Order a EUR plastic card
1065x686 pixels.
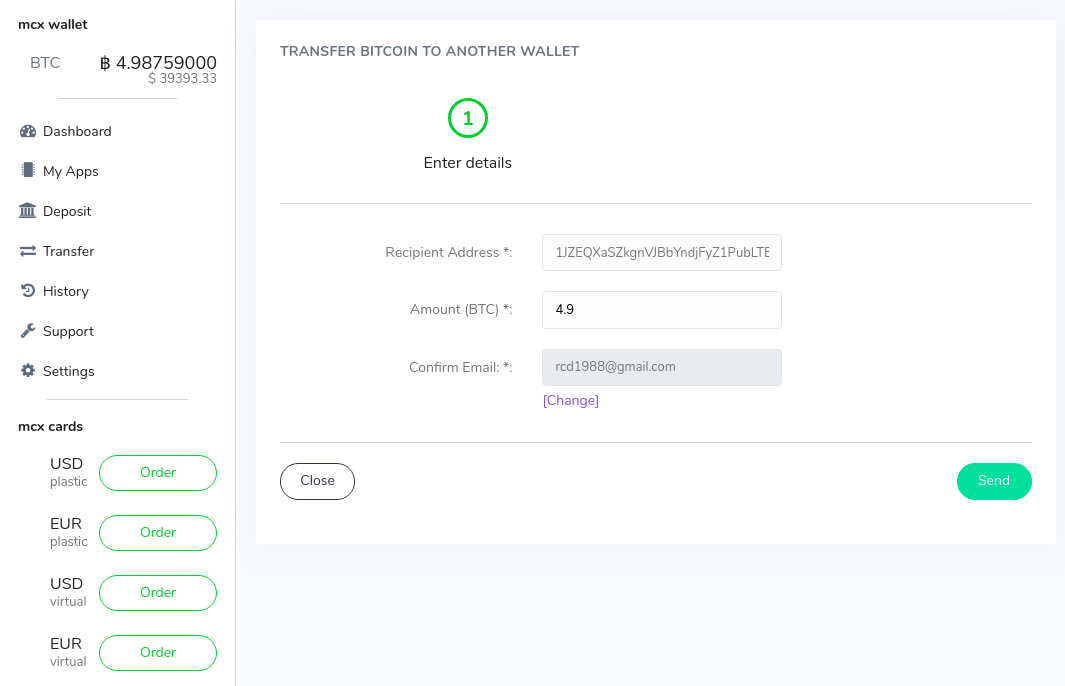tap(158, 532)
